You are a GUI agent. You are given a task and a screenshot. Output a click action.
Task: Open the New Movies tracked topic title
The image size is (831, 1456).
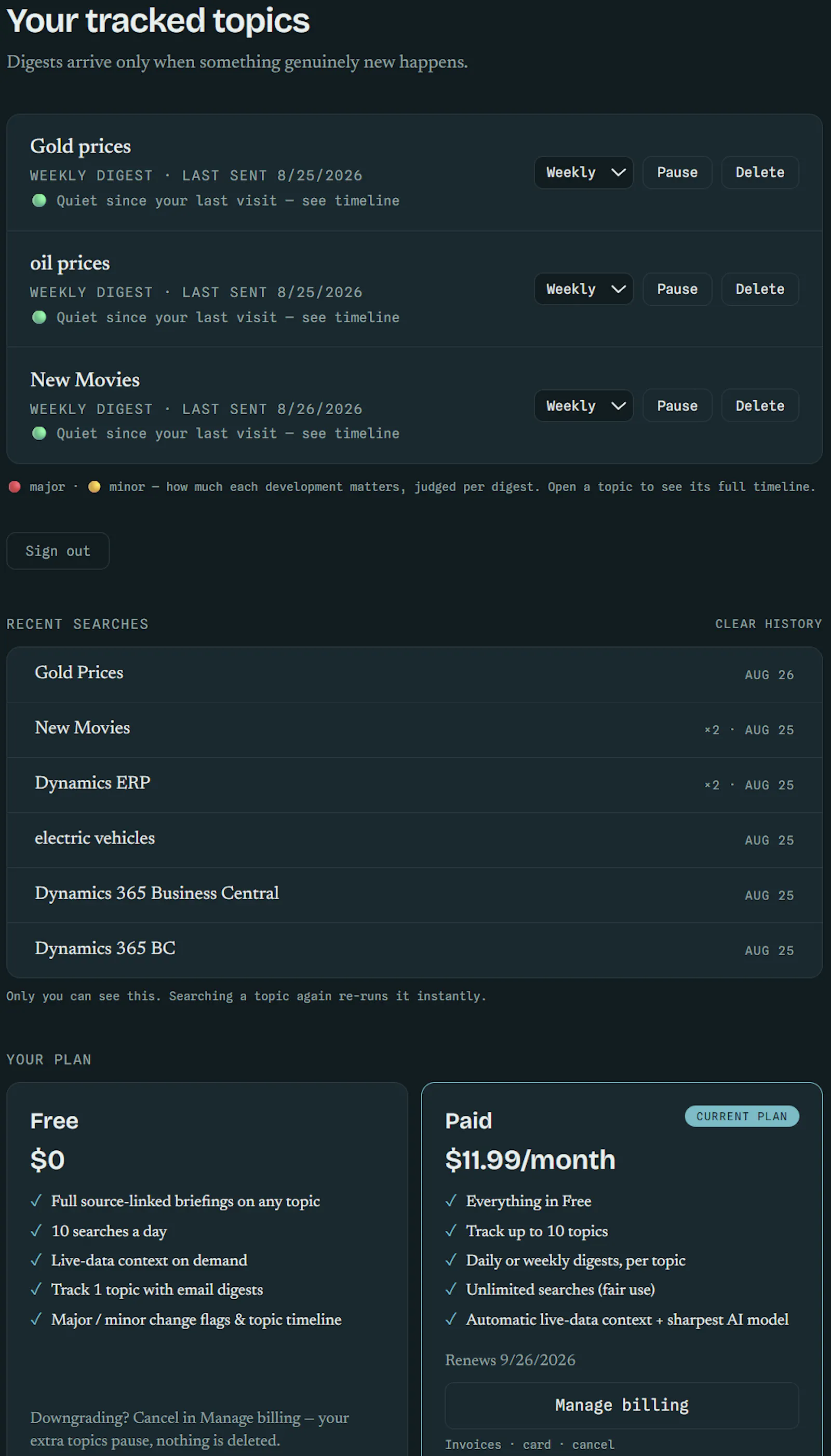(x=85, y=380)
